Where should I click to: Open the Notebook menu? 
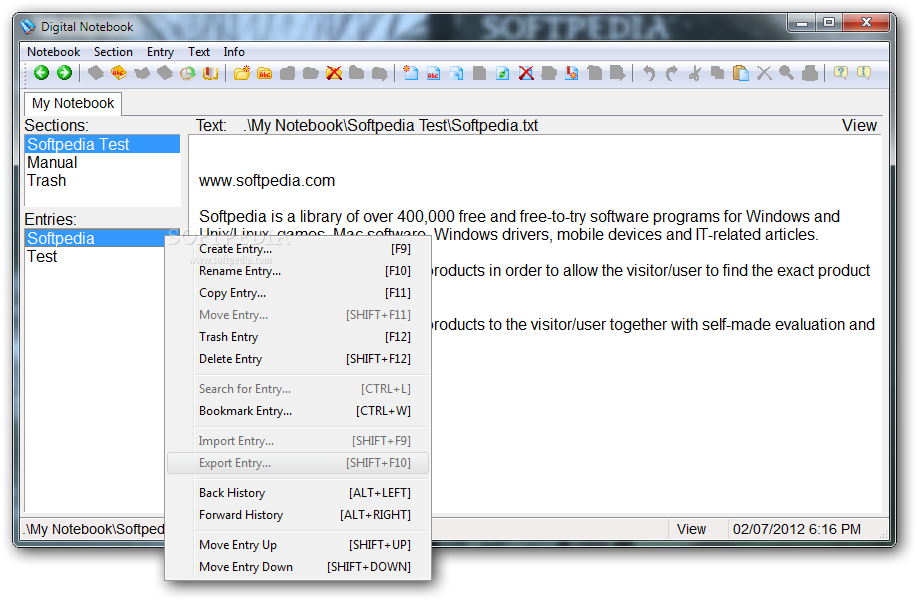53,51
